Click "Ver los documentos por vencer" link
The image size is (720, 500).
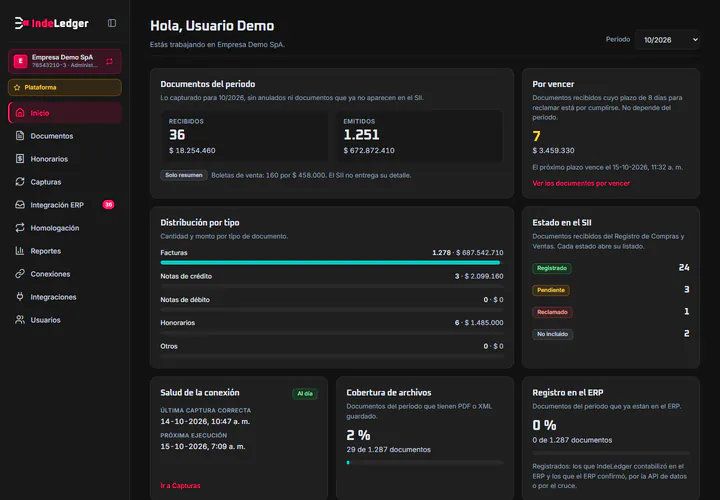(581, 183)
